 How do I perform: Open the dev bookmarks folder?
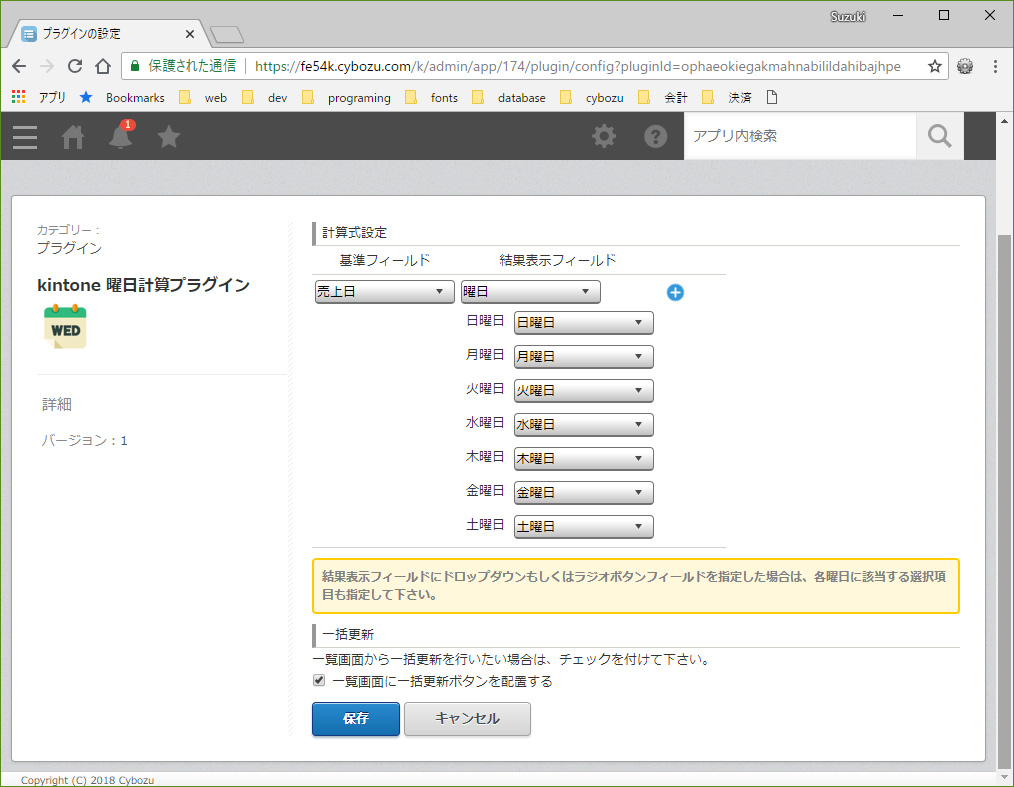[264, 97]
